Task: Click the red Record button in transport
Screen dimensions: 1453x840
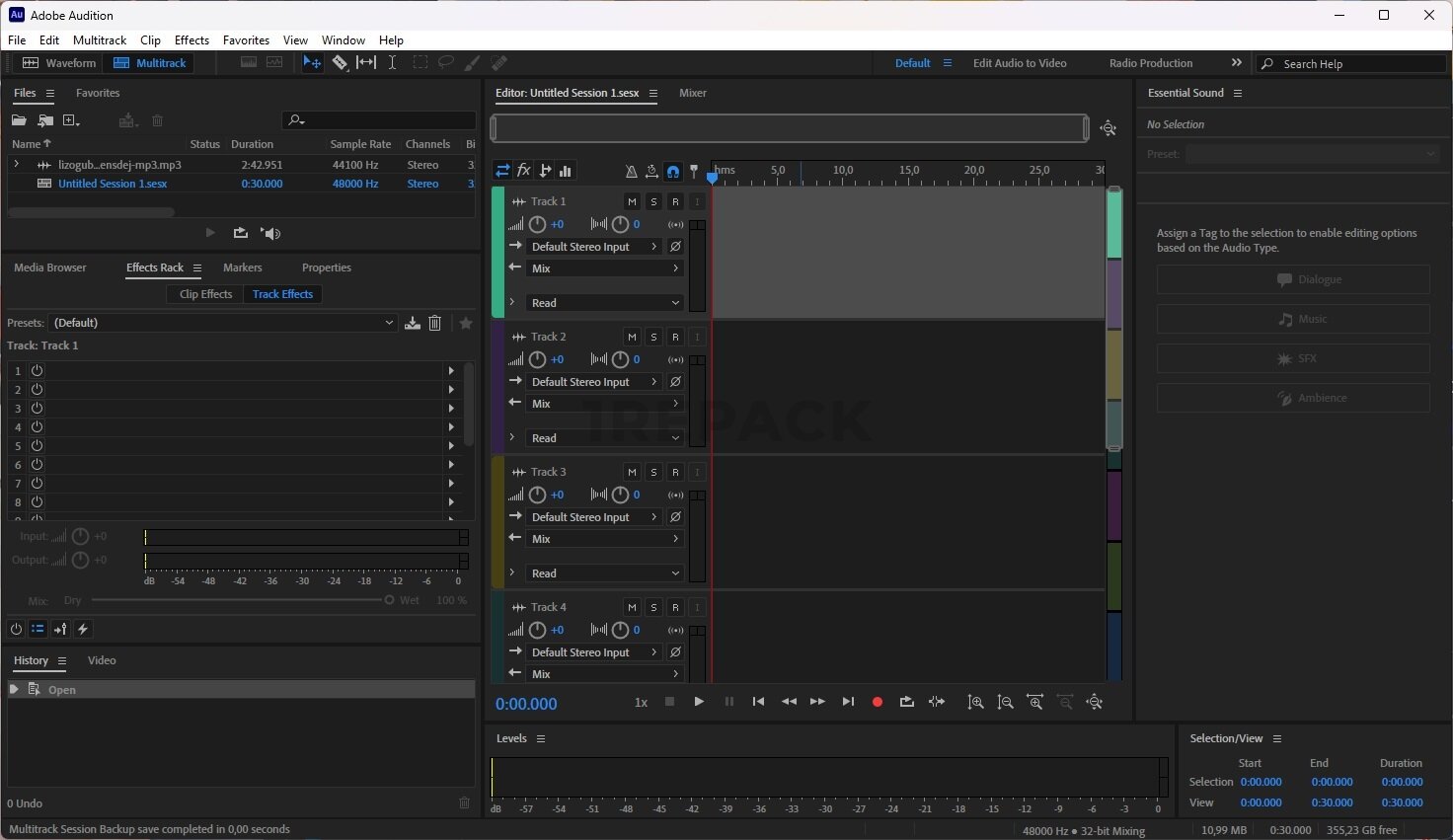Action: (x=877, y=702)
